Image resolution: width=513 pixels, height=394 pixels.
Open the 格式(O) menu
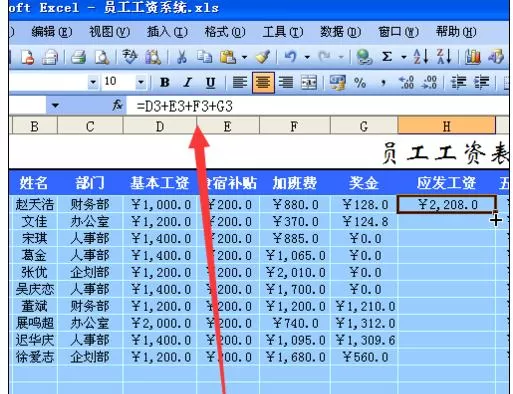(x=225, y=32)
